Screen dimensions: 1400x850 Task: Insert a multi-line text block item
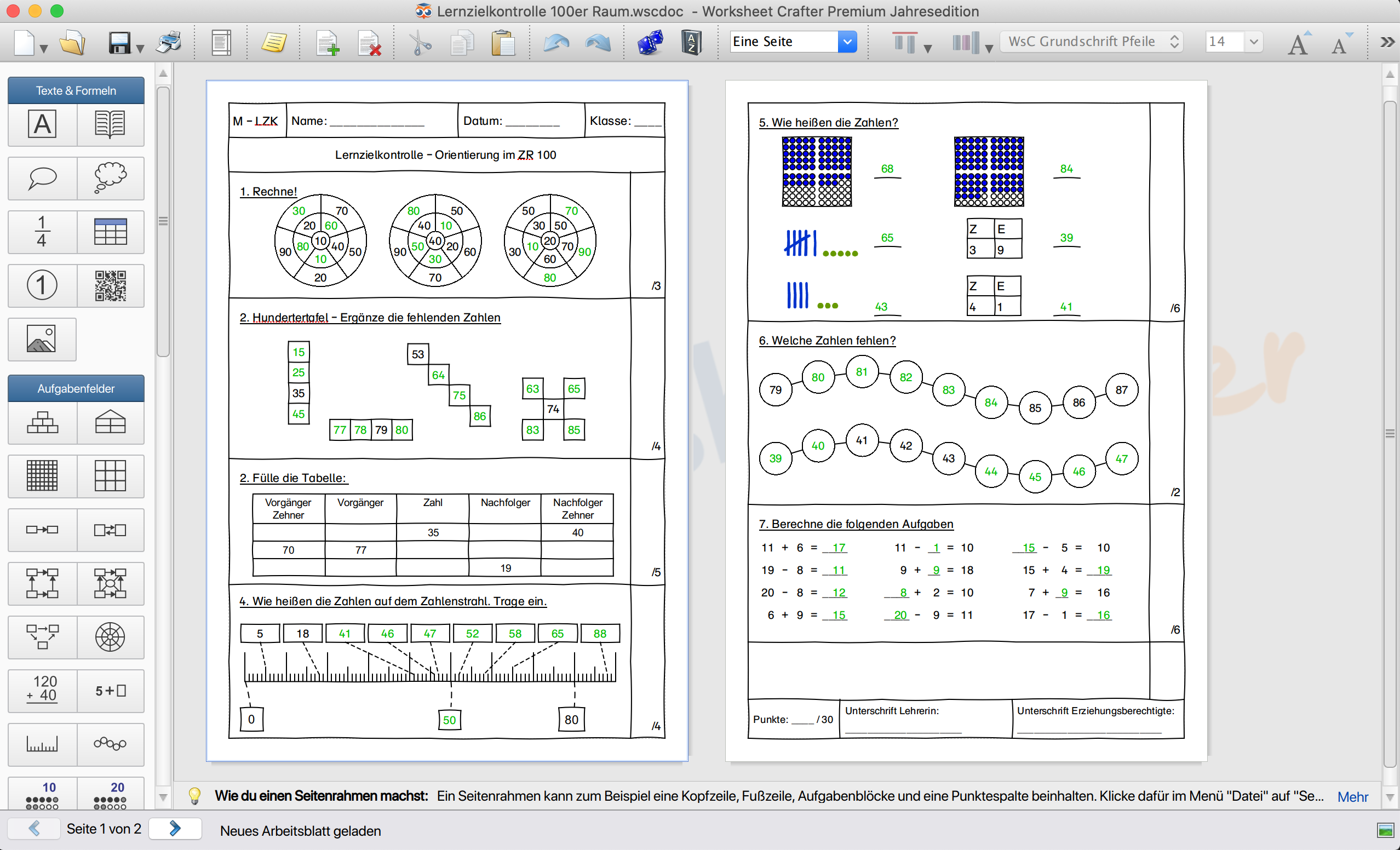(x=110, y=124)
